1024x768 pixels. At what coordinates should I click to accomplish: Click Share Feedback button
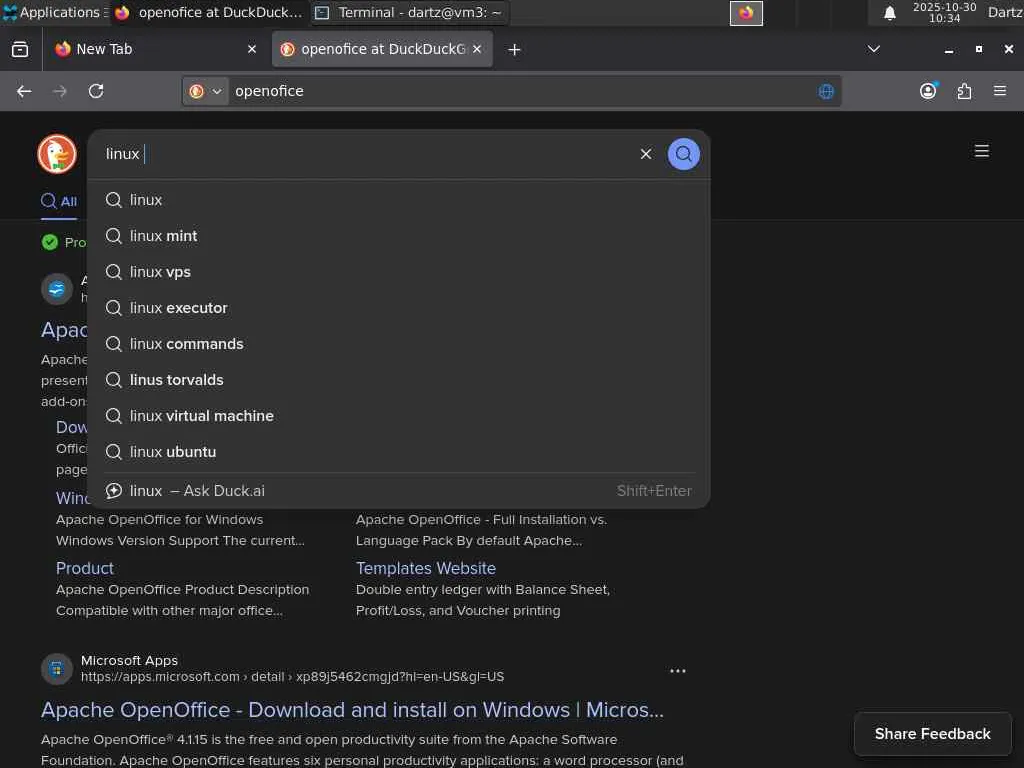point(932,734)
